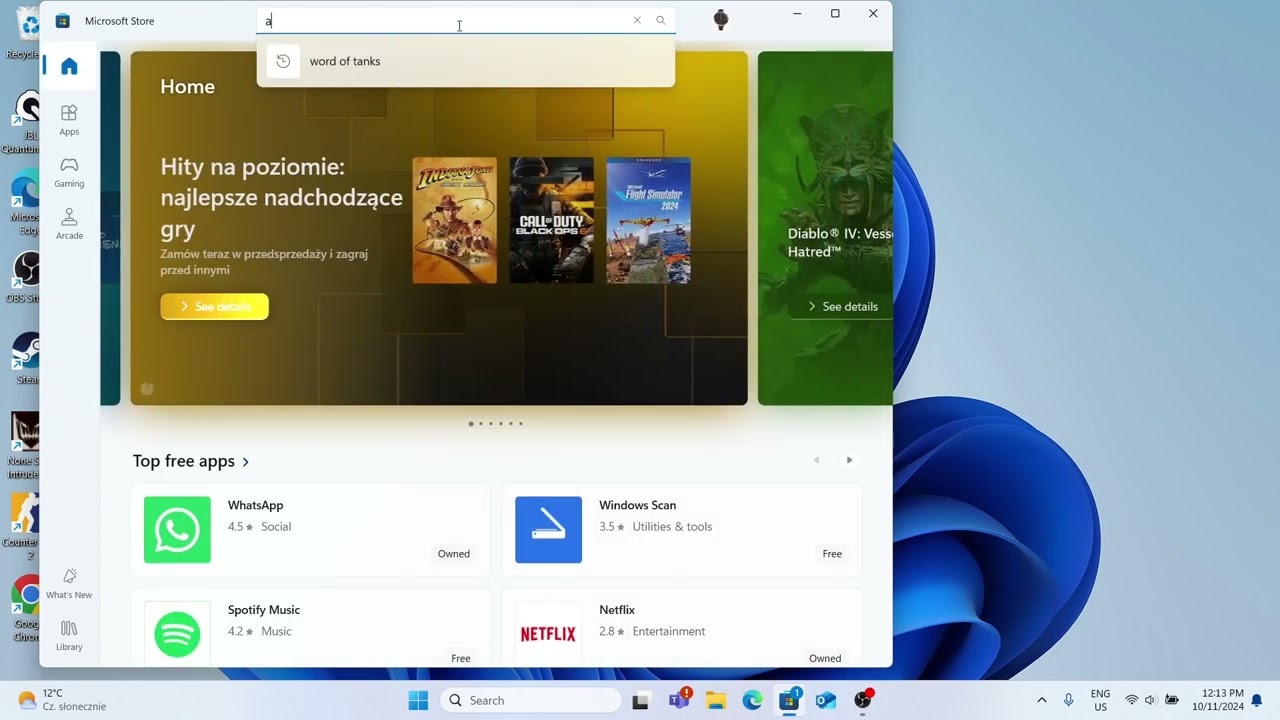
Task: Open ENG US language switcher
Action: [1100, 700]
